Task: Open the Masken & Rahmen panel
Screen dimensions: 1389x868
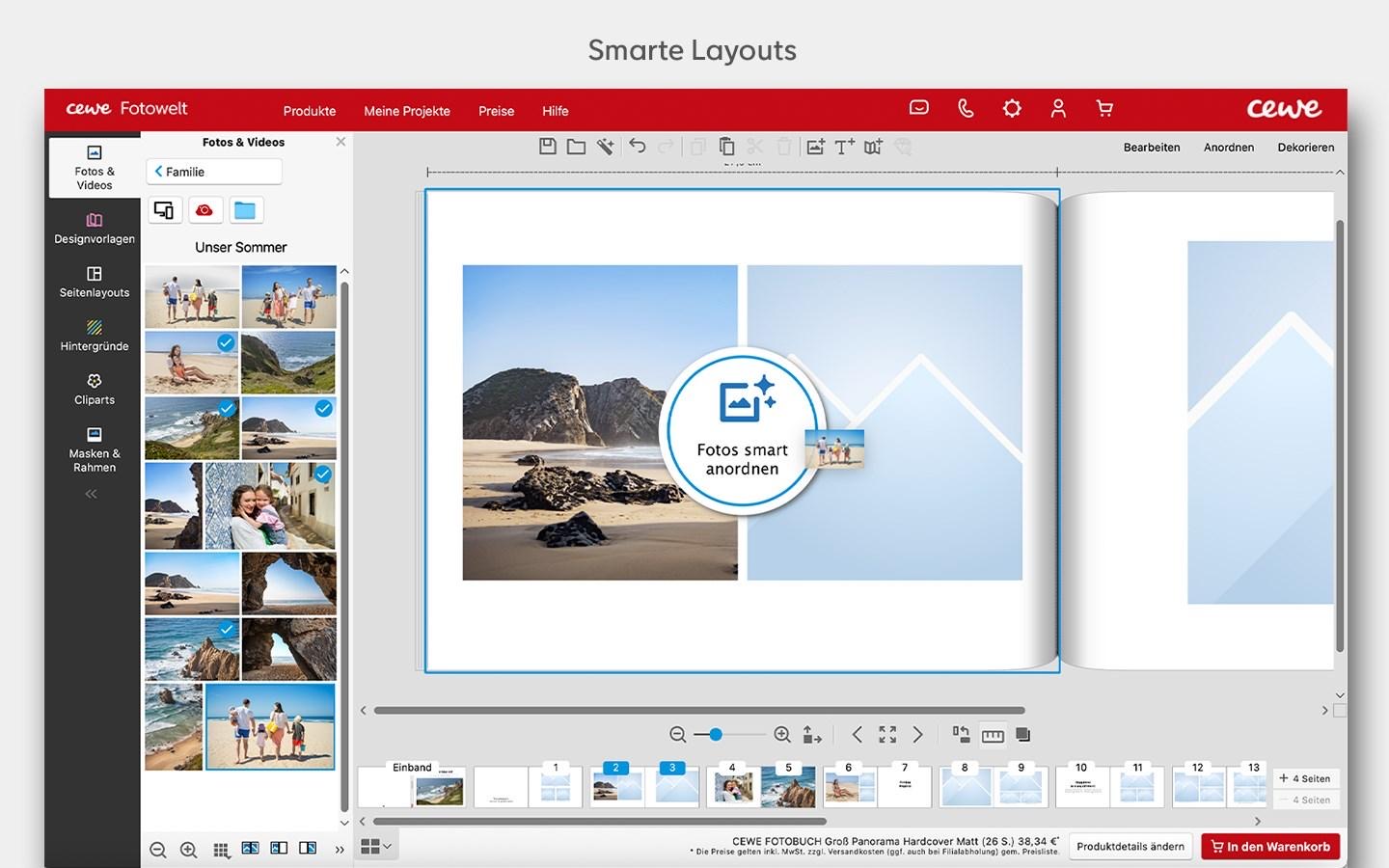Action: tap(95, 449)
